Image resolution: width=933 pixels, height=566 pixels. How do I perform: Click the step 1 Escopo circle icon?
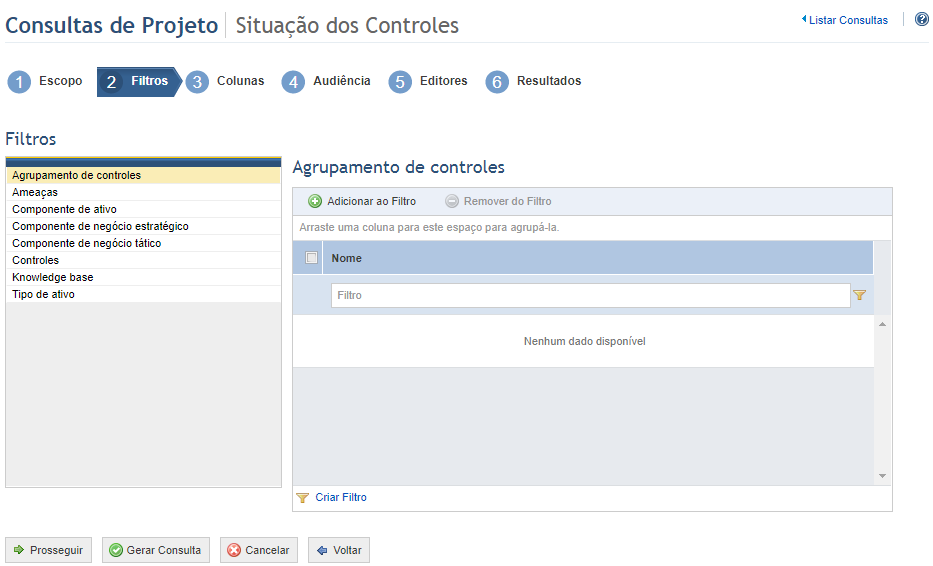click(19, 82)
